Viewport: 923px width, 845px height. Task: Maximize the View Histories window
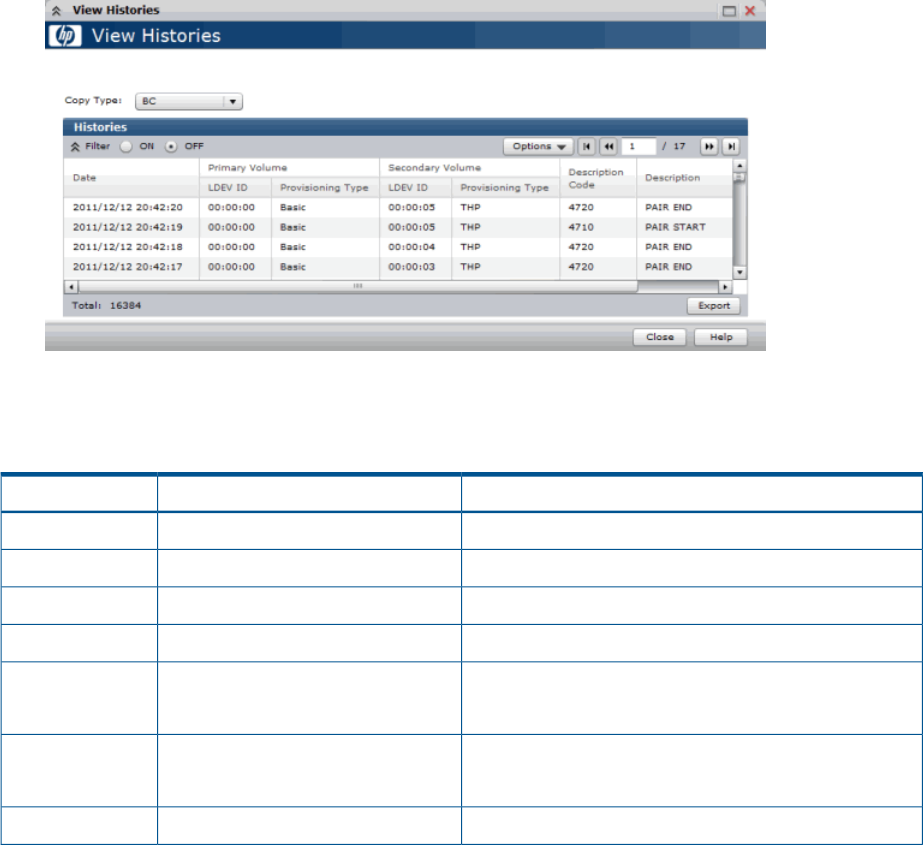point(729,11)
